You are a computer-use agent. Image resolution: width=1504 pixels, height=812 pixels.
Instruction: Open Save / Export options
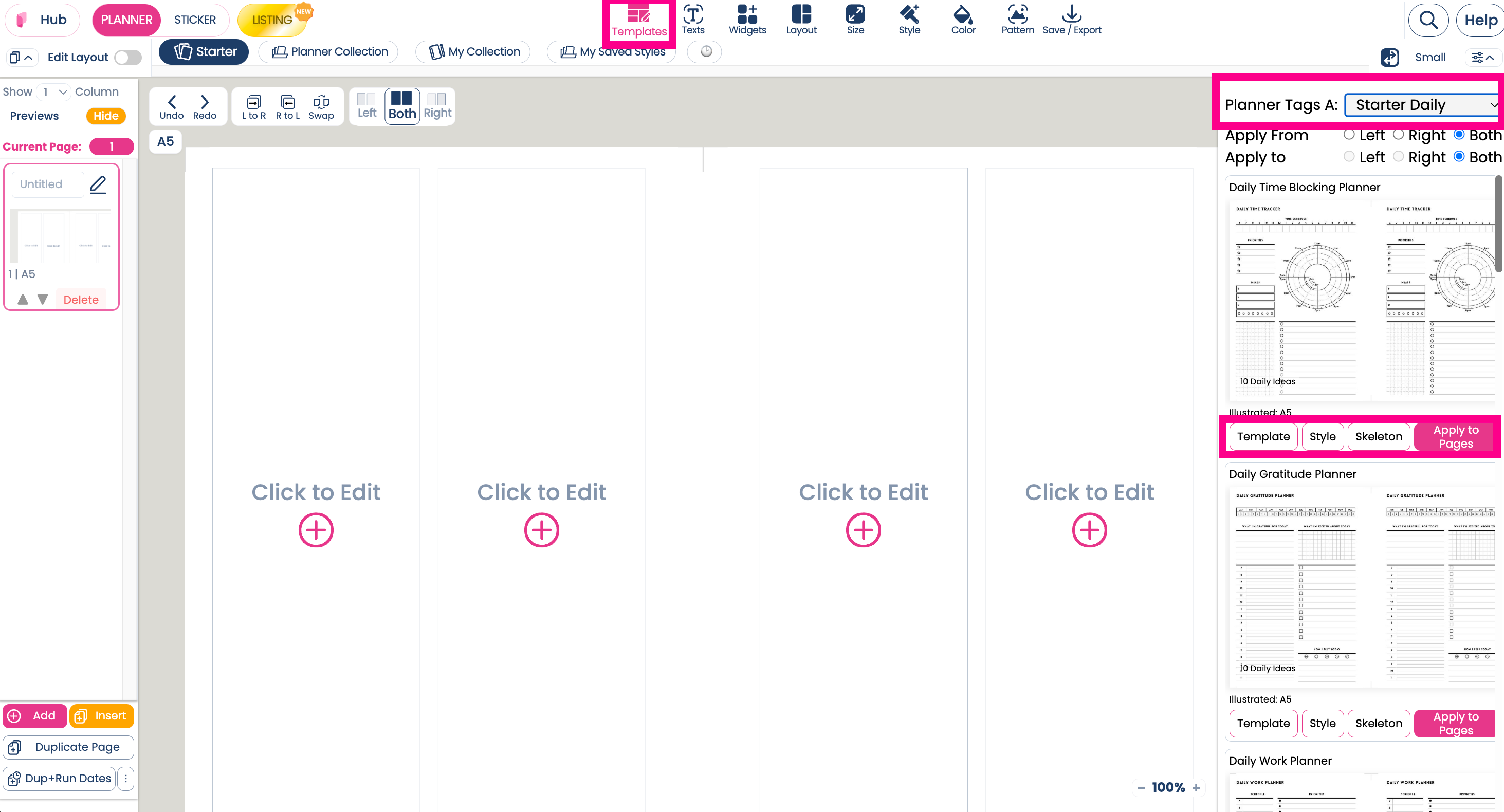tap(1072, 20)
